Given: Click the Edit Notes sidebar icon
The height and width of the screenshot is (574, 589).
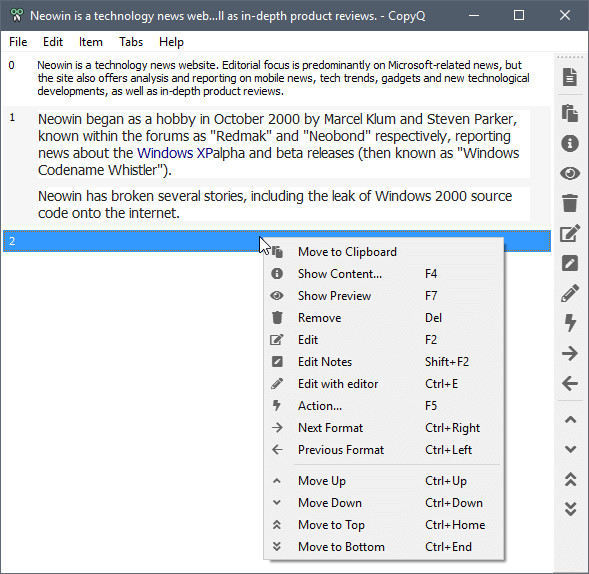Looking at the screenshot, I should pyautogui.click(x=570, y=263).
